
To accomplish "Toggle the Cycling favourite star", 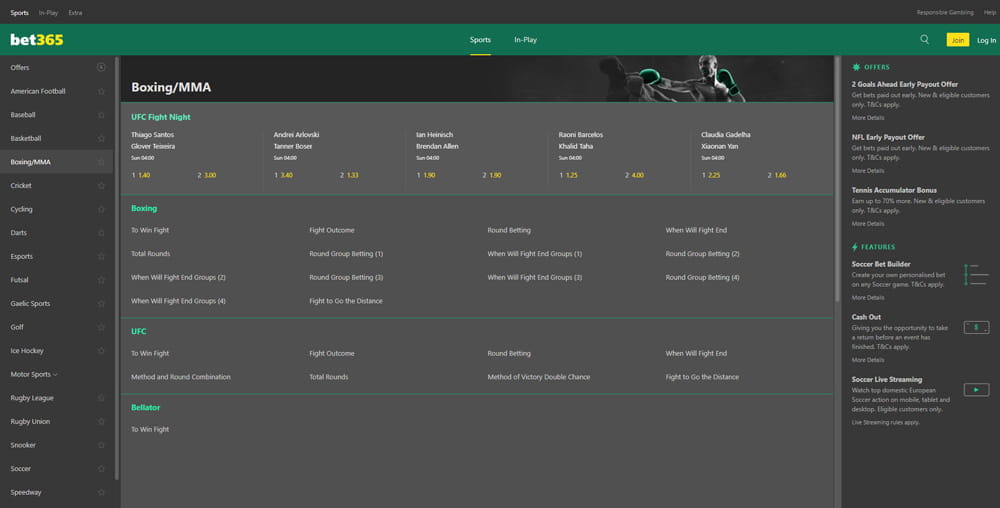I will [101, 209].
